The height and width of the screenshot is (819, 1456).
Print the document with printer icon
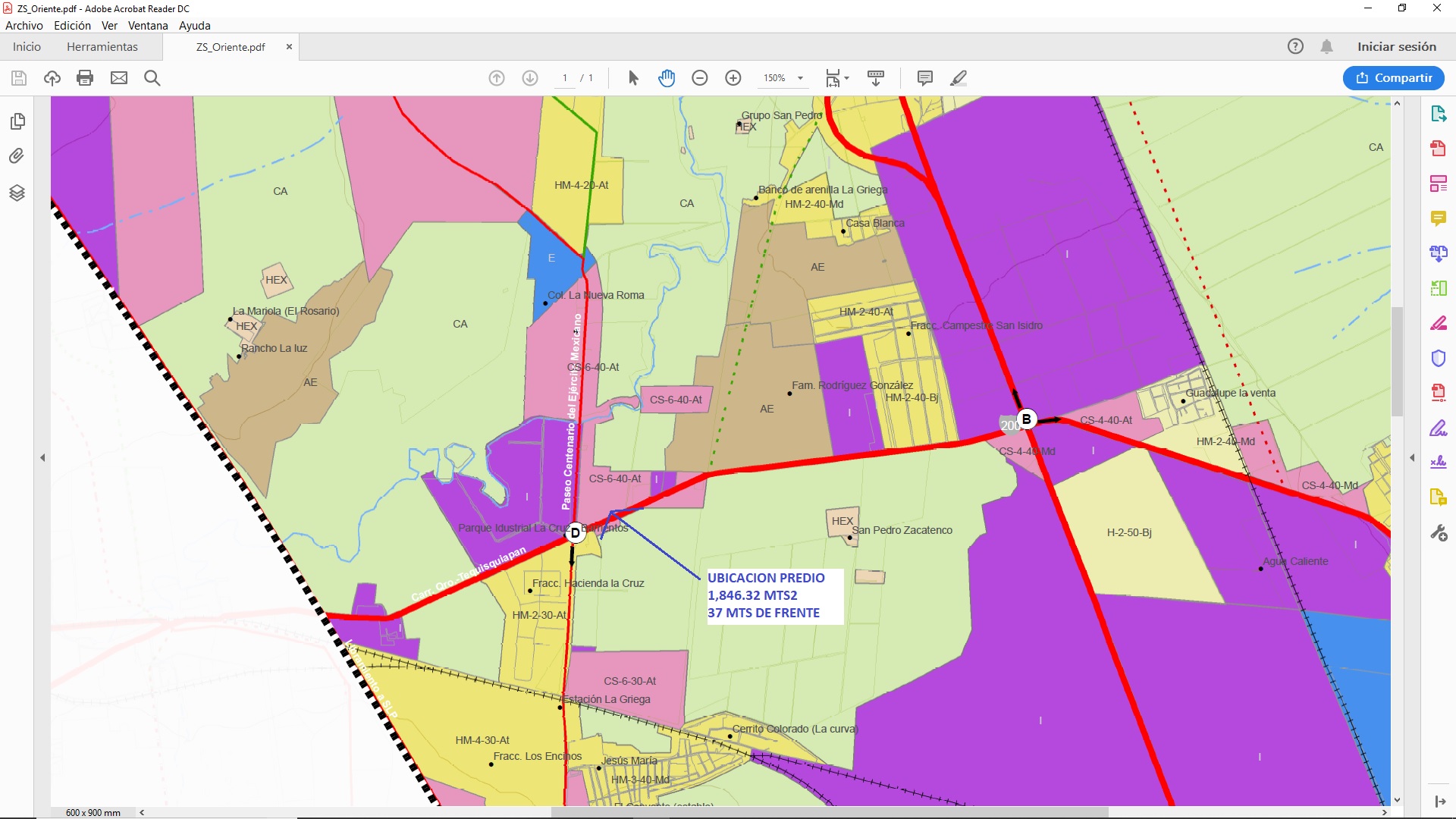[85, 78]
